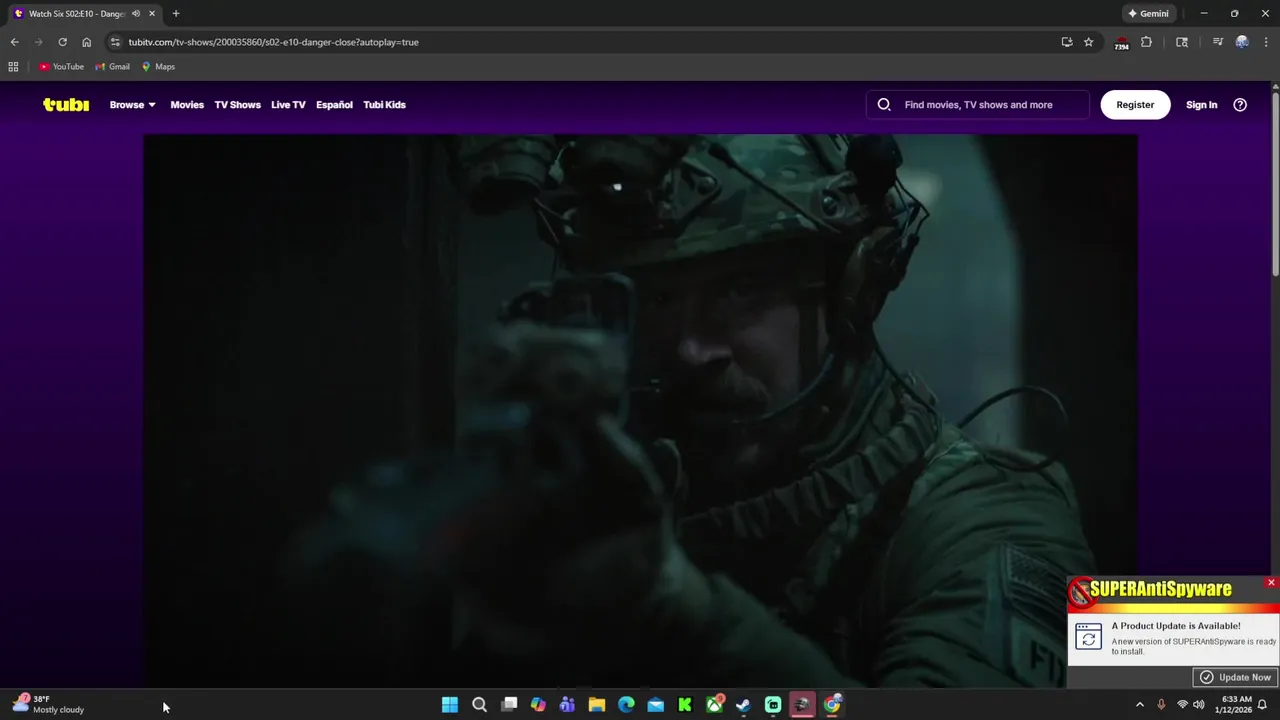Reload the current page
Image resolution: width=1280 pixels, height=720 pixels.
click(x=62, y=42)
